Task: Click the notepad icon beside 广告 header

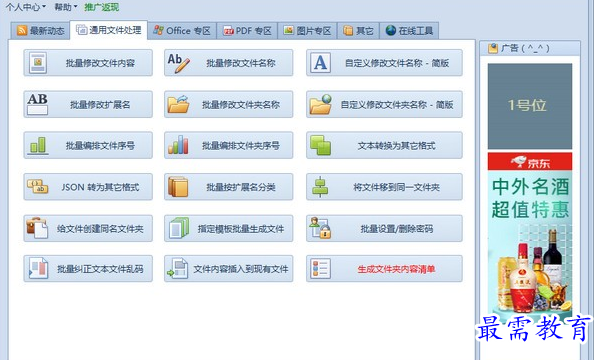Action: (x=493, y=48)
